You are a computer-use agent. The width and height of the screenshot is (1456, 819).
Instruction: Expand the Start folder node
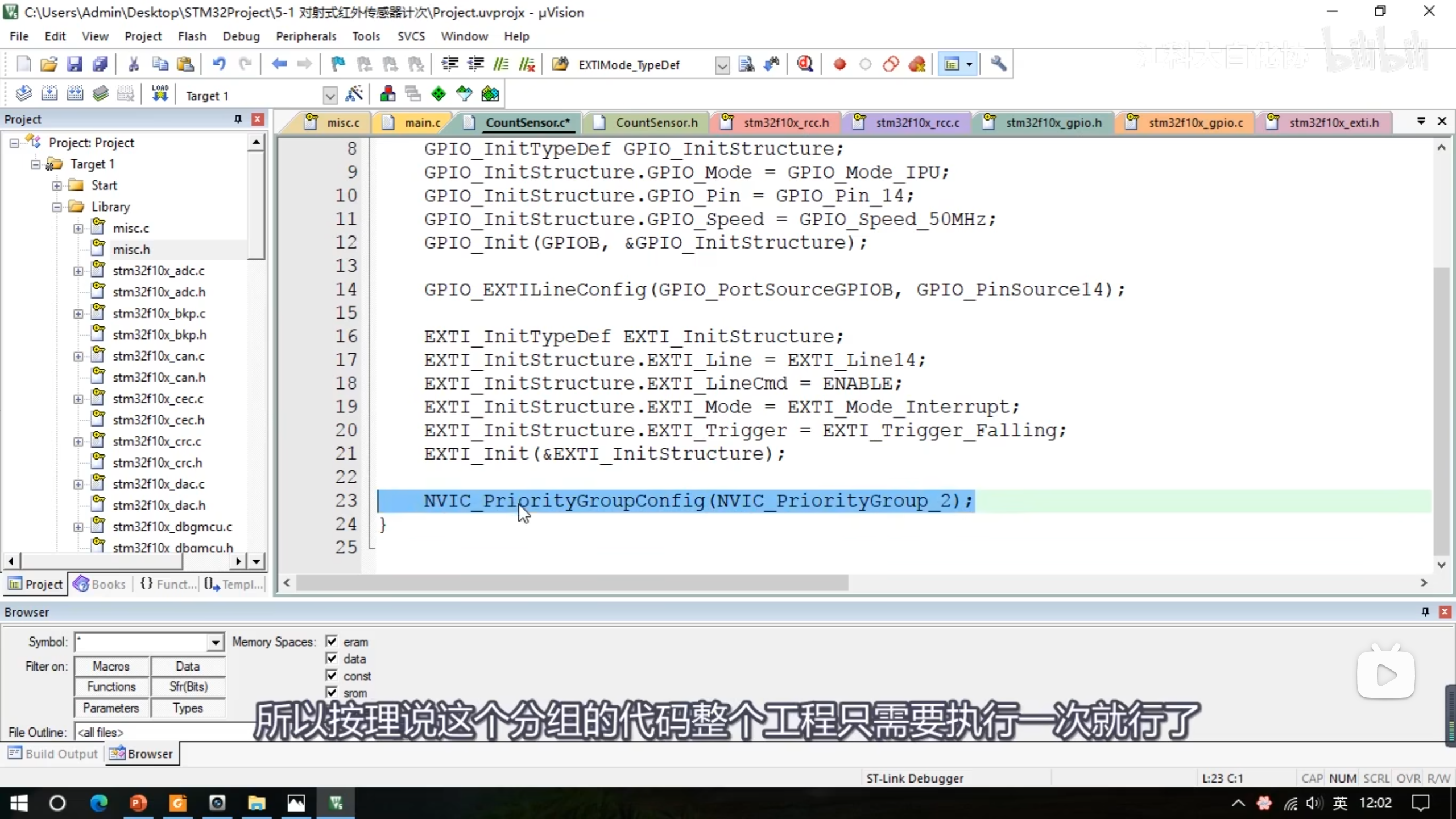click(57, 185)
